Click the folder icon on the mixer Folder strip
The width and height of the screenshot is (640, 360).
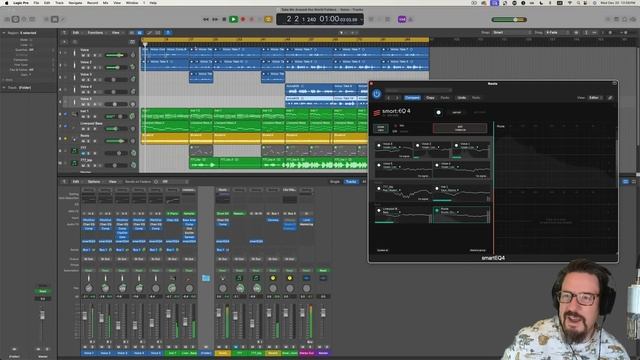coord(206,278)
